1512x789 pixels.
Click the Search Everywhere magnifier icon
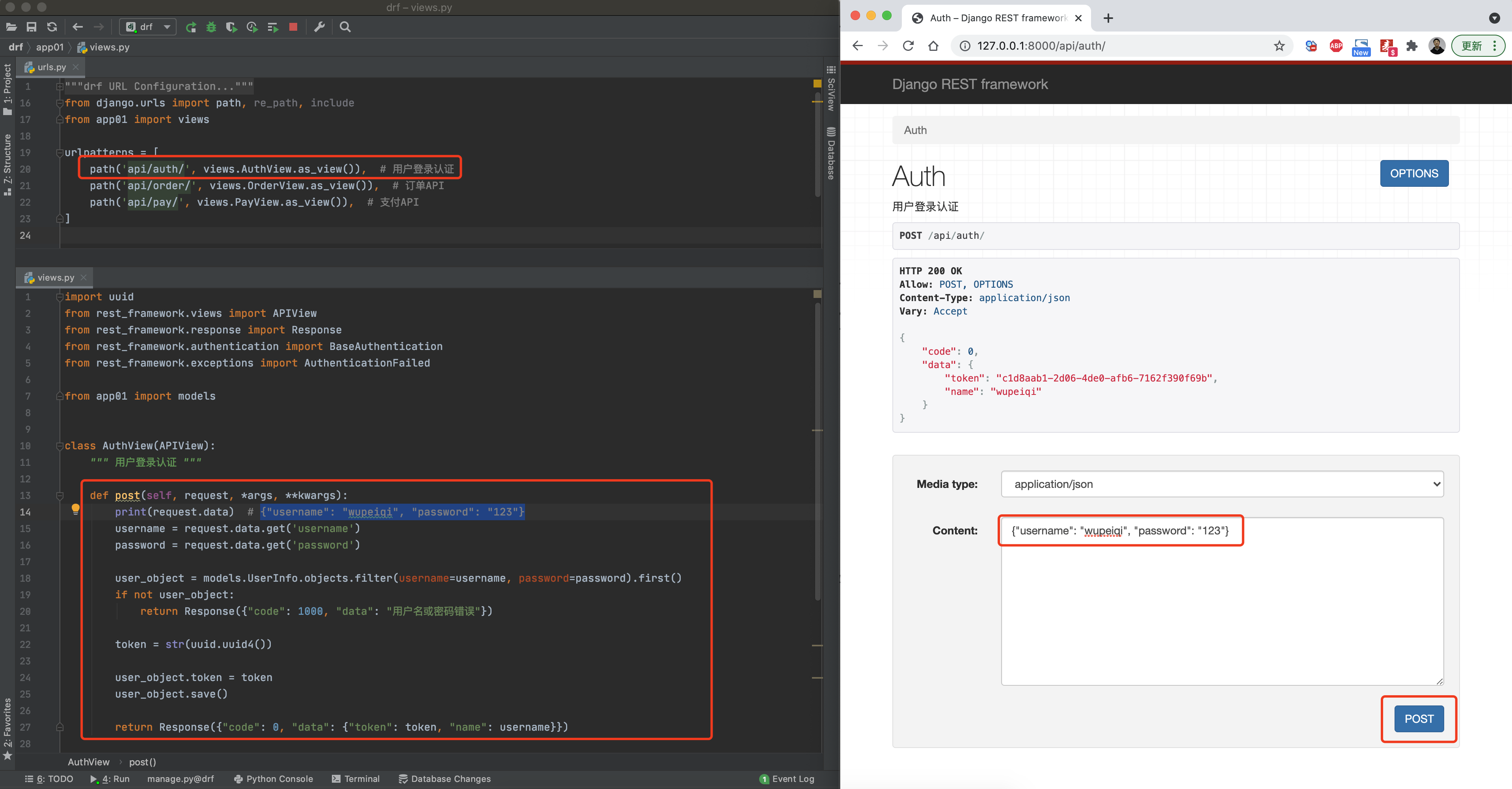(x=345, y=27)
